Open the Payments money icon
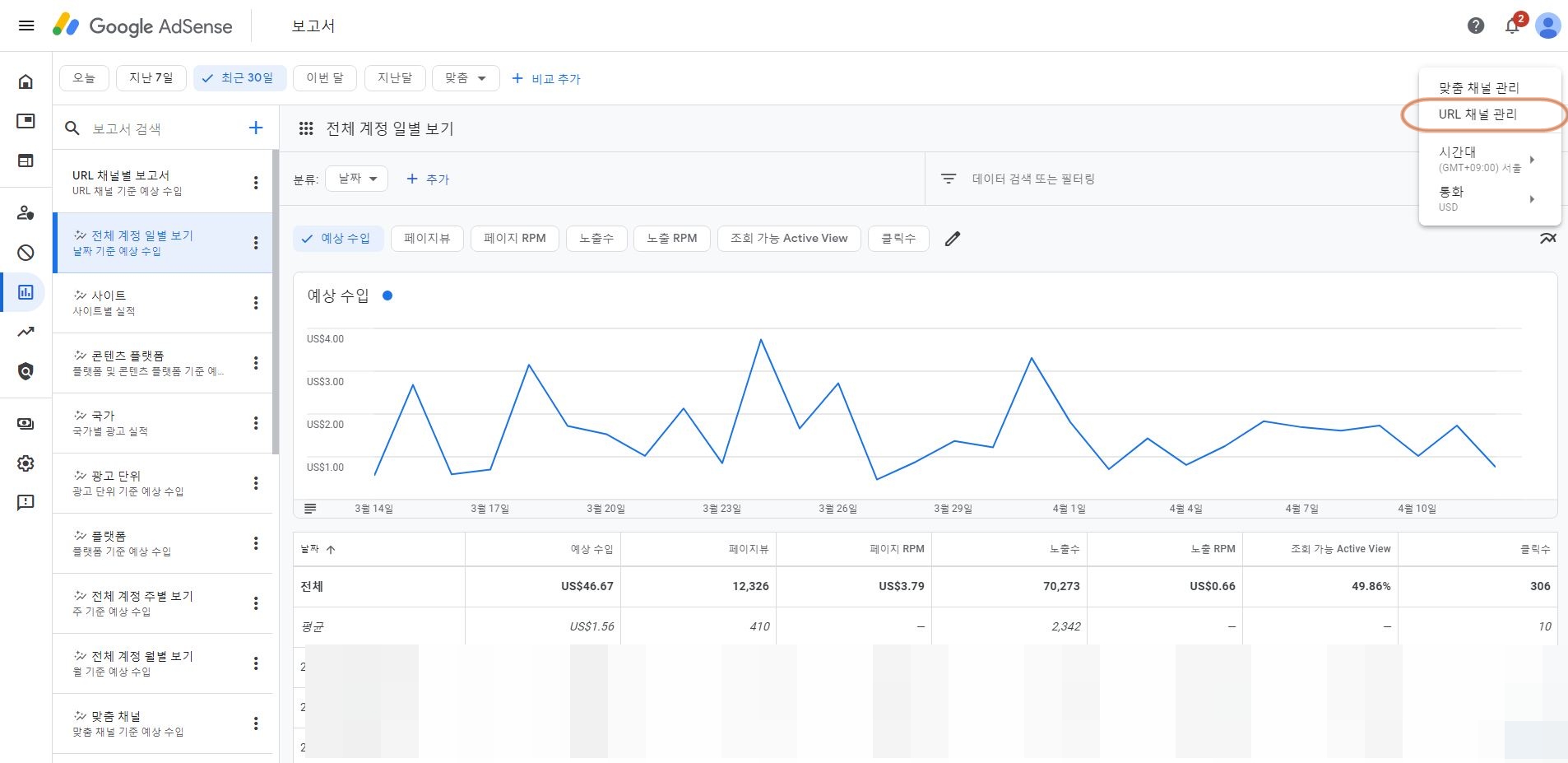Screen dimensions: 1568x763 [x=26, y=424]
